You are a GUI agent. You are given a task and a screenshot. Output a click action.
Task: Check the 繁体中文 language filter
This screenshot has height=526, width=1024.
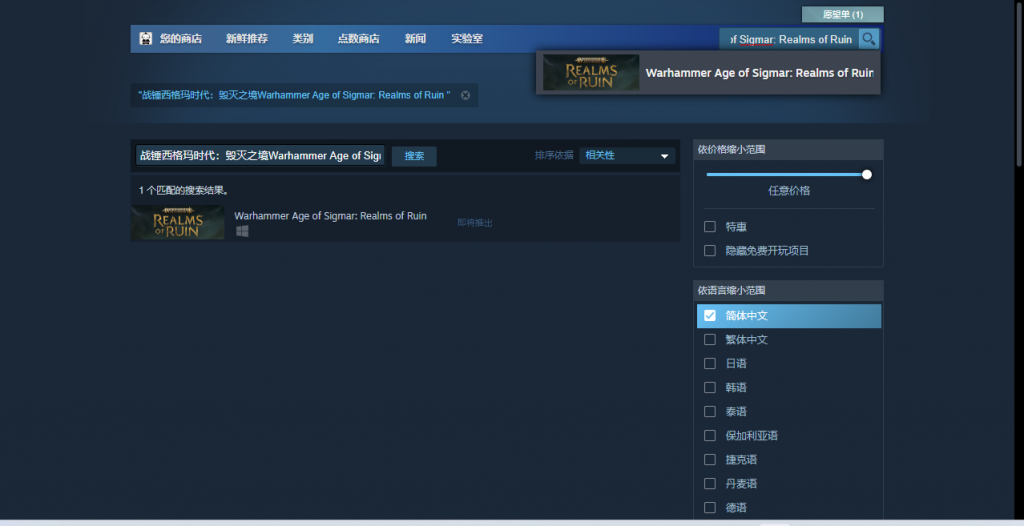710,340
